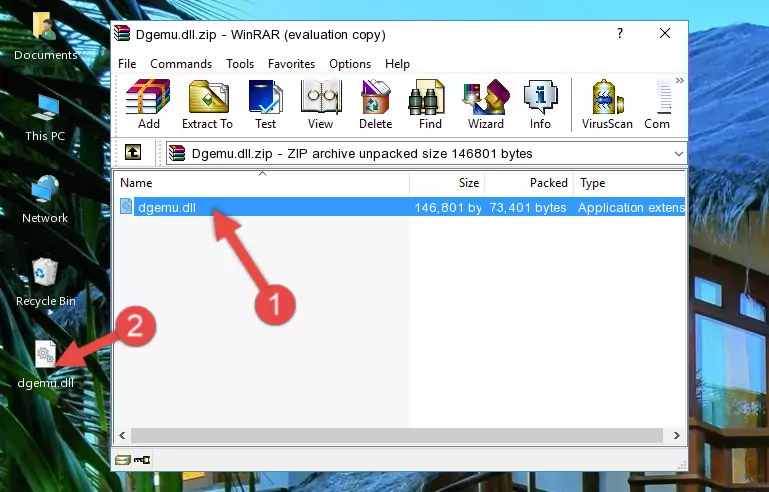The height and width of the screenshot is (492, 769).
Task: Click the horizontal scrollbar track
Action: [x=397, y=435]
